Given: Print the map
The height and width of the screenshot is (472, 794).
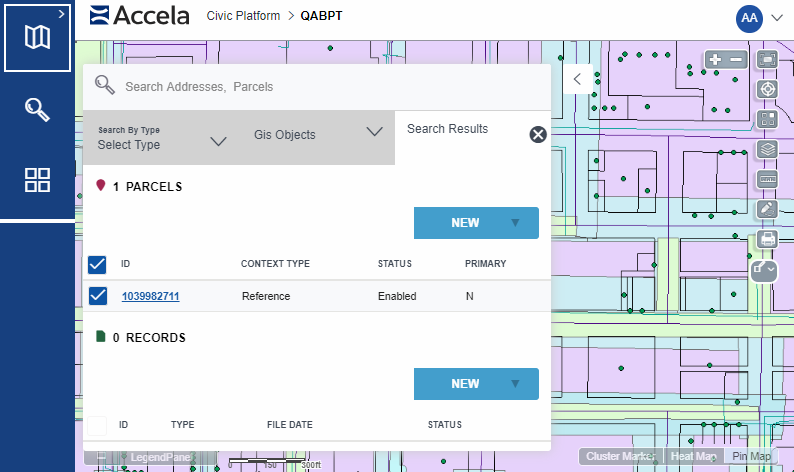Looking at the screenshot, I should pyautogui.click(x=768, y=239).
